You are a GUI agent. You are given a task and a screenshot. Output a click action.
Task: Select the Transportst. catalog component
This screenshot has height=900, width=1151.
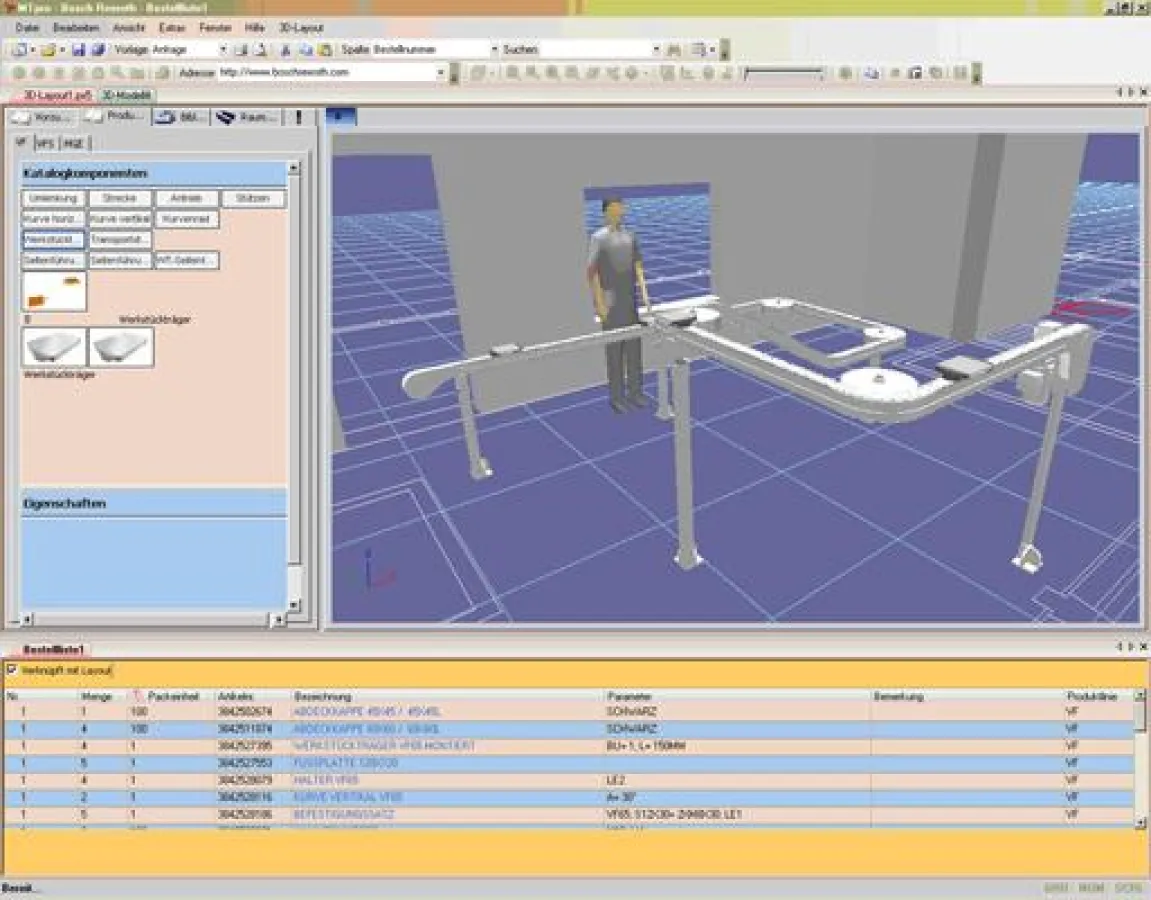coord(121,239)
